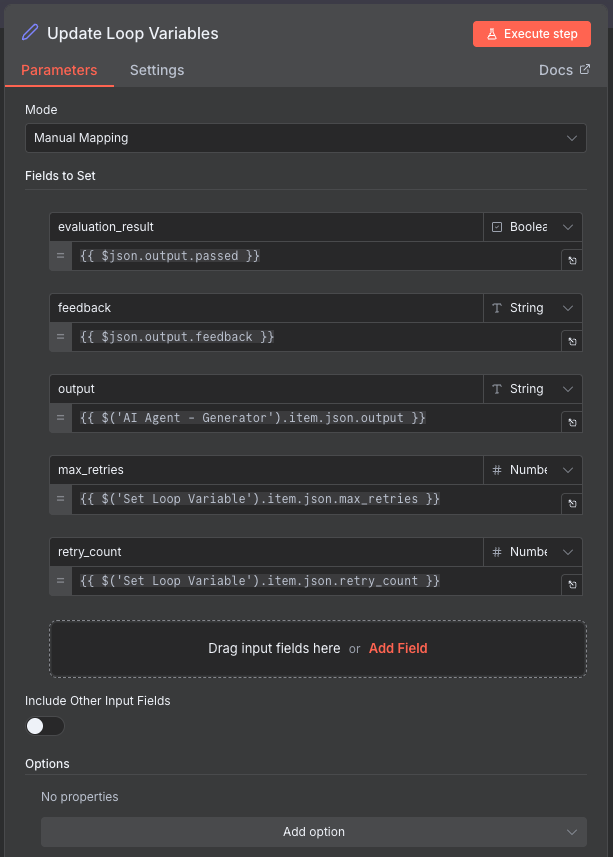Click Add Field in the drop area
The height and width of the screenshot is (857, 613).
[398, 648]
